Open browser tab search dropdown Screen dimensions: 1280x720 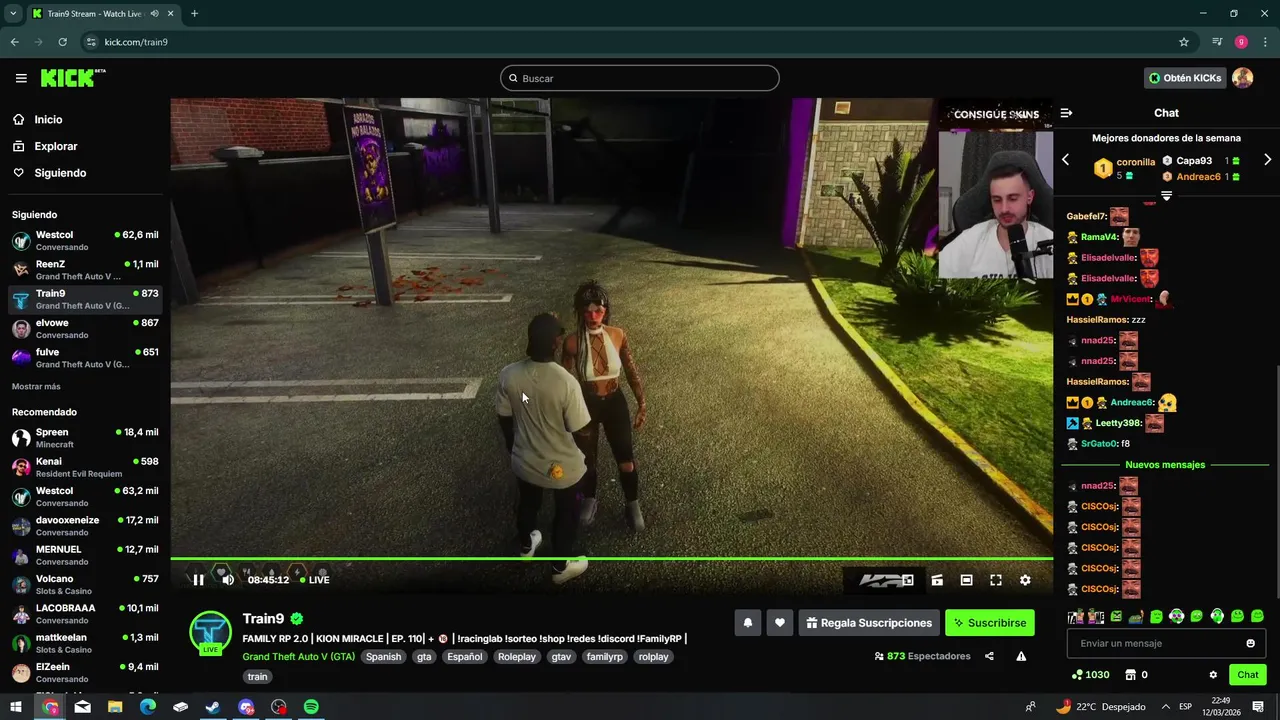point(13,14)
